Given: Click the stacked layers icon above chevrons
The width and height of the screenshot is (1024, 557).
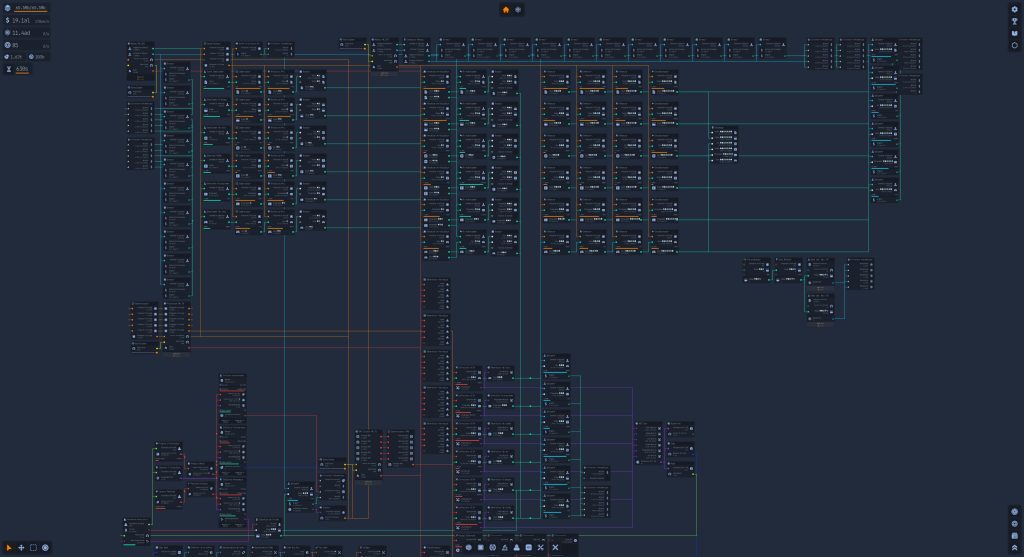Looking at the screenshot, I should pyautogui.click(x=1015, y=535).
